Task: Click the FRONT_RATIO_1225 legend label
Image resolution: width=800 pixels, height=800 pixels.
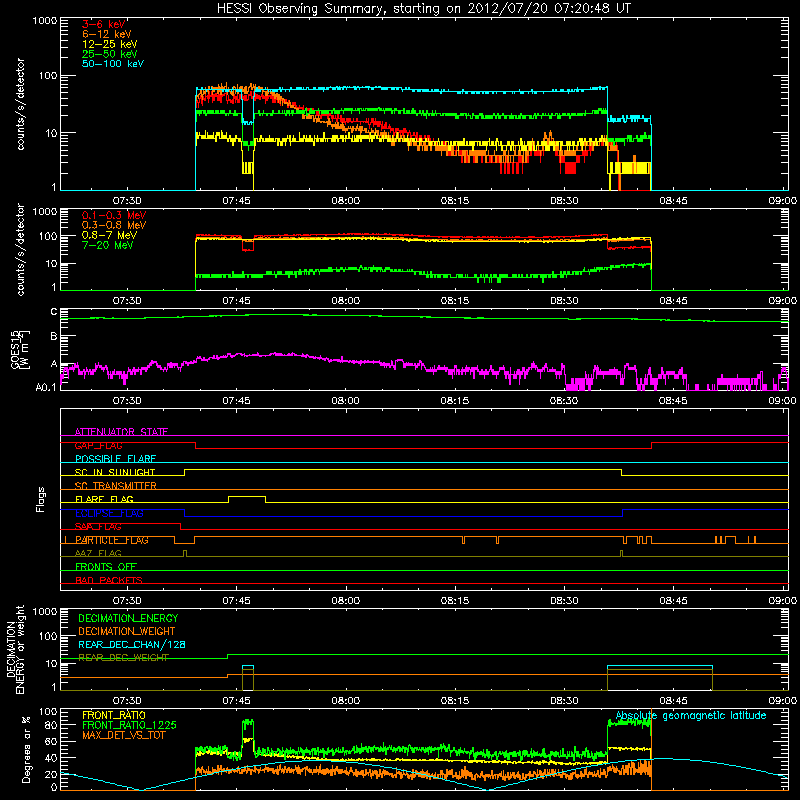Action: coord(130,725)
